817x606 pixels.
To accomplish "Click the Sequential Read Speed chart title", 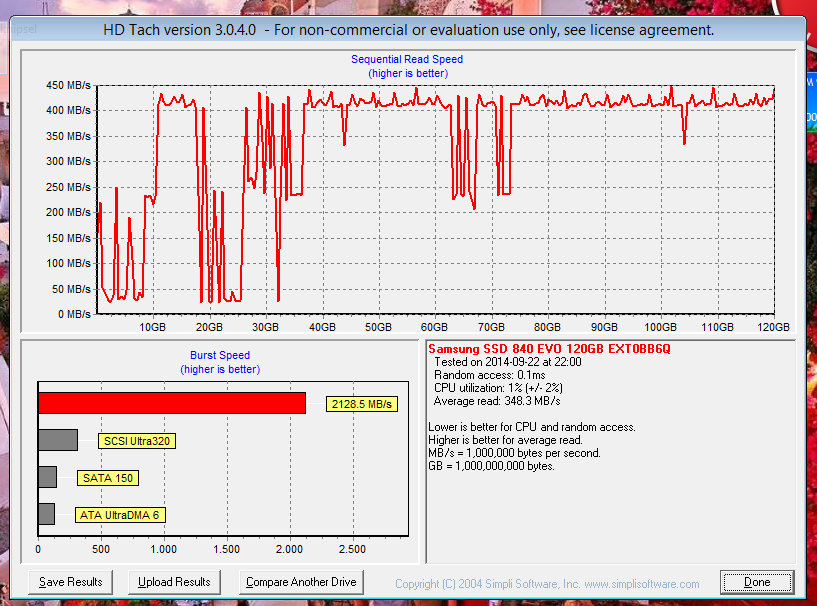I will [407, 59].
